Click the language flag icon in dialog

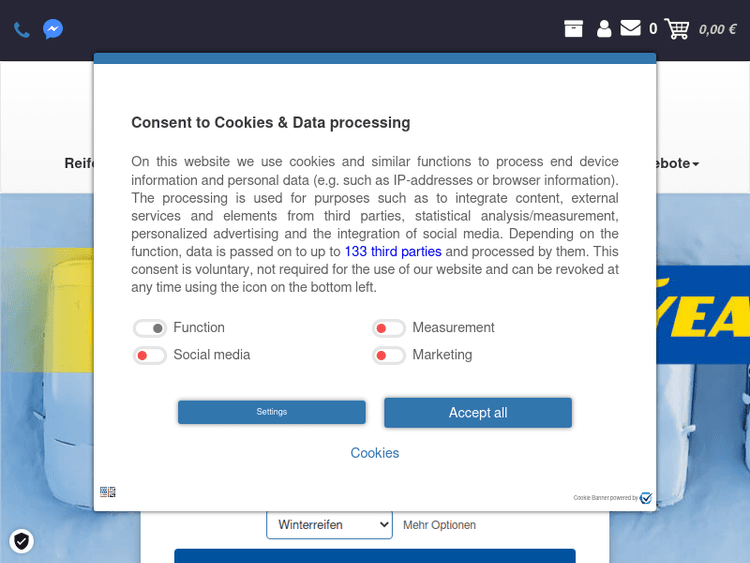click(x=108, y=492)
